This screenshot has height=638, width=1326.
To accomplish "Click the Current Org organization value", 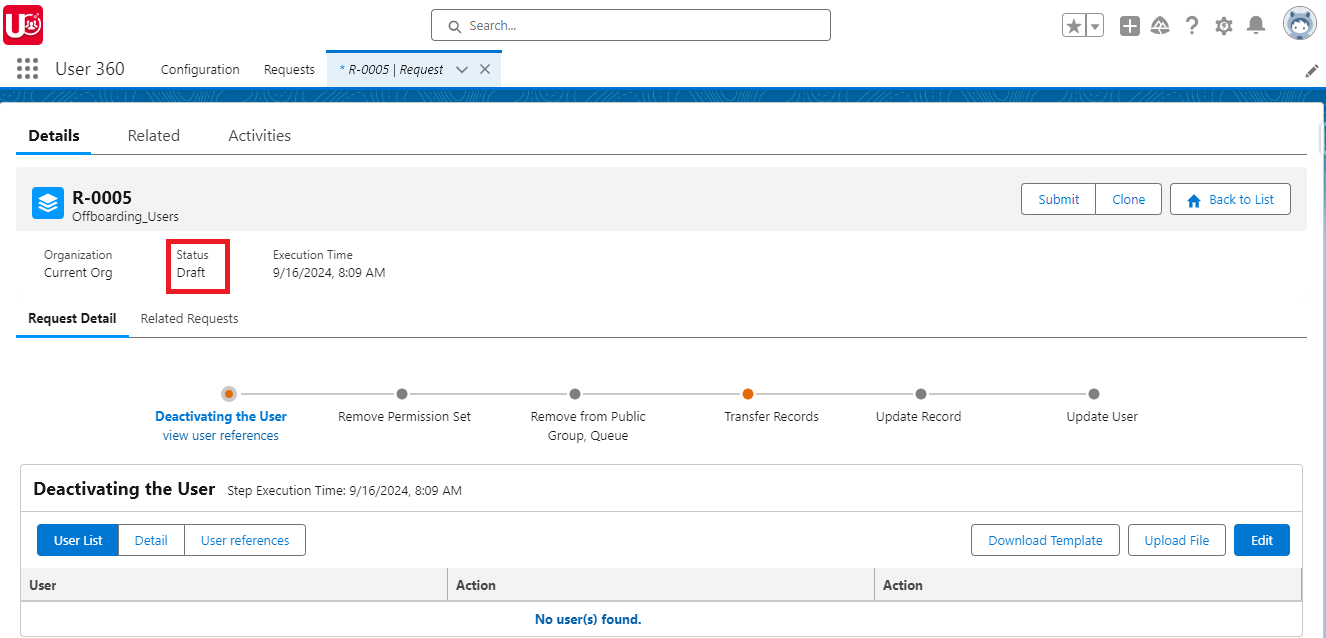I will point(78,273).
